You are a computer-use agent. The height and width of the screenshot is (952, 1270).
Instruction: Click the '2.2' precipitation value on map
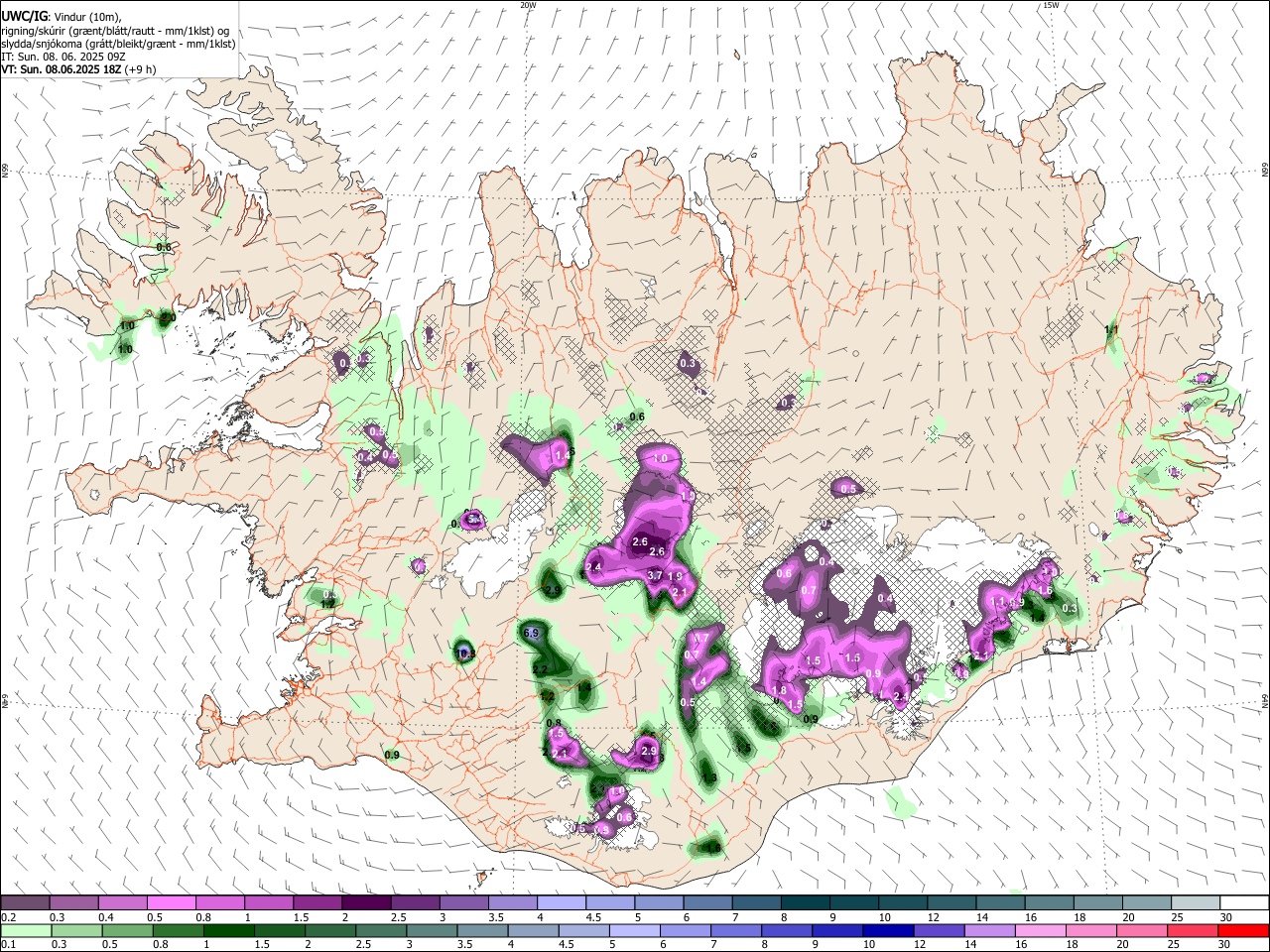(541, 670)
